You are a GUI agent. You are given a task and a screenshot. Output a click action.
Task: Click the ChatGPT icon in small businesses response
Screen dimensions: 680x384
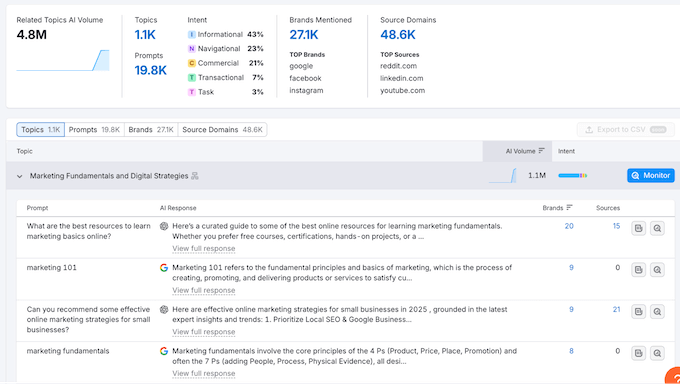coord(164,309)
